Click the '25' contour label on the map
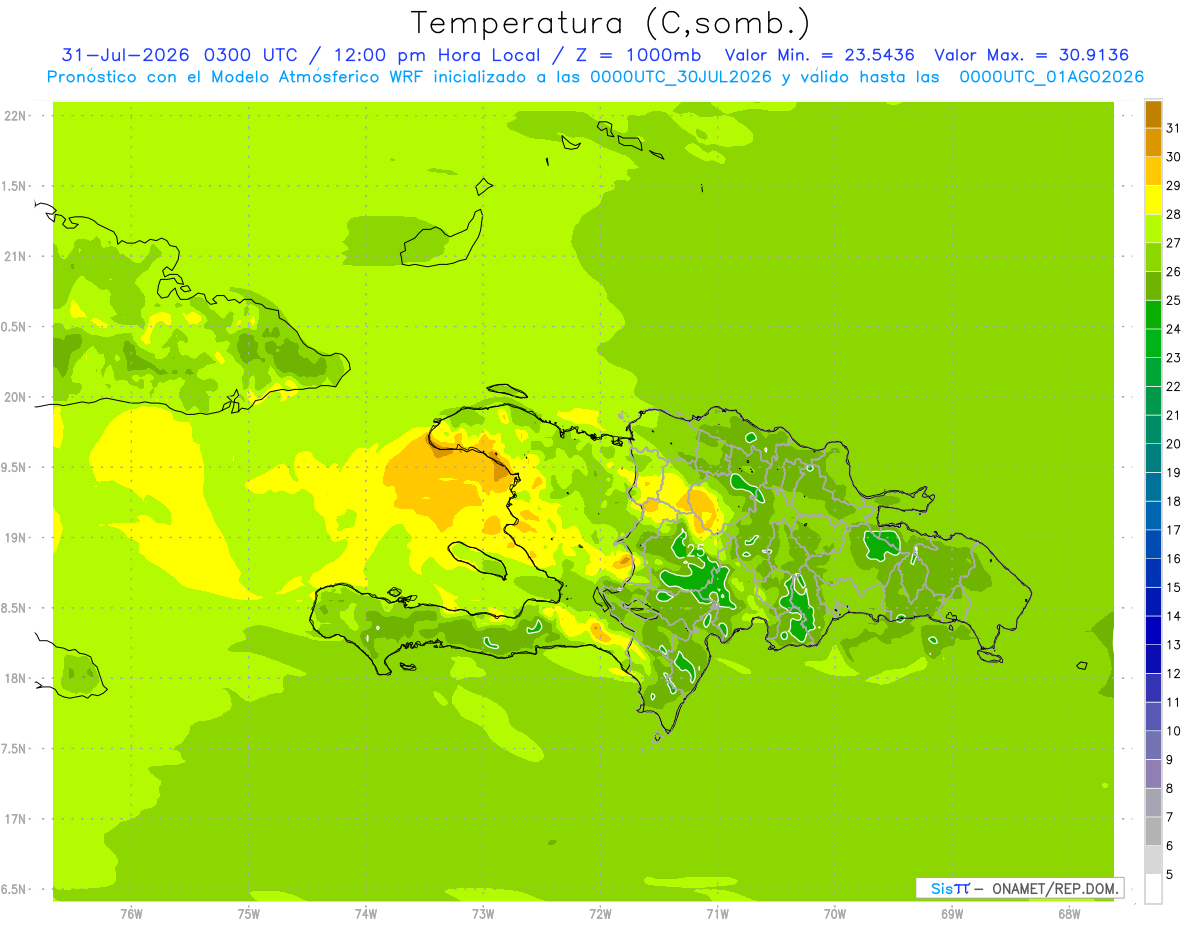The image size is (1200, 927). click(x=698, y=551)
